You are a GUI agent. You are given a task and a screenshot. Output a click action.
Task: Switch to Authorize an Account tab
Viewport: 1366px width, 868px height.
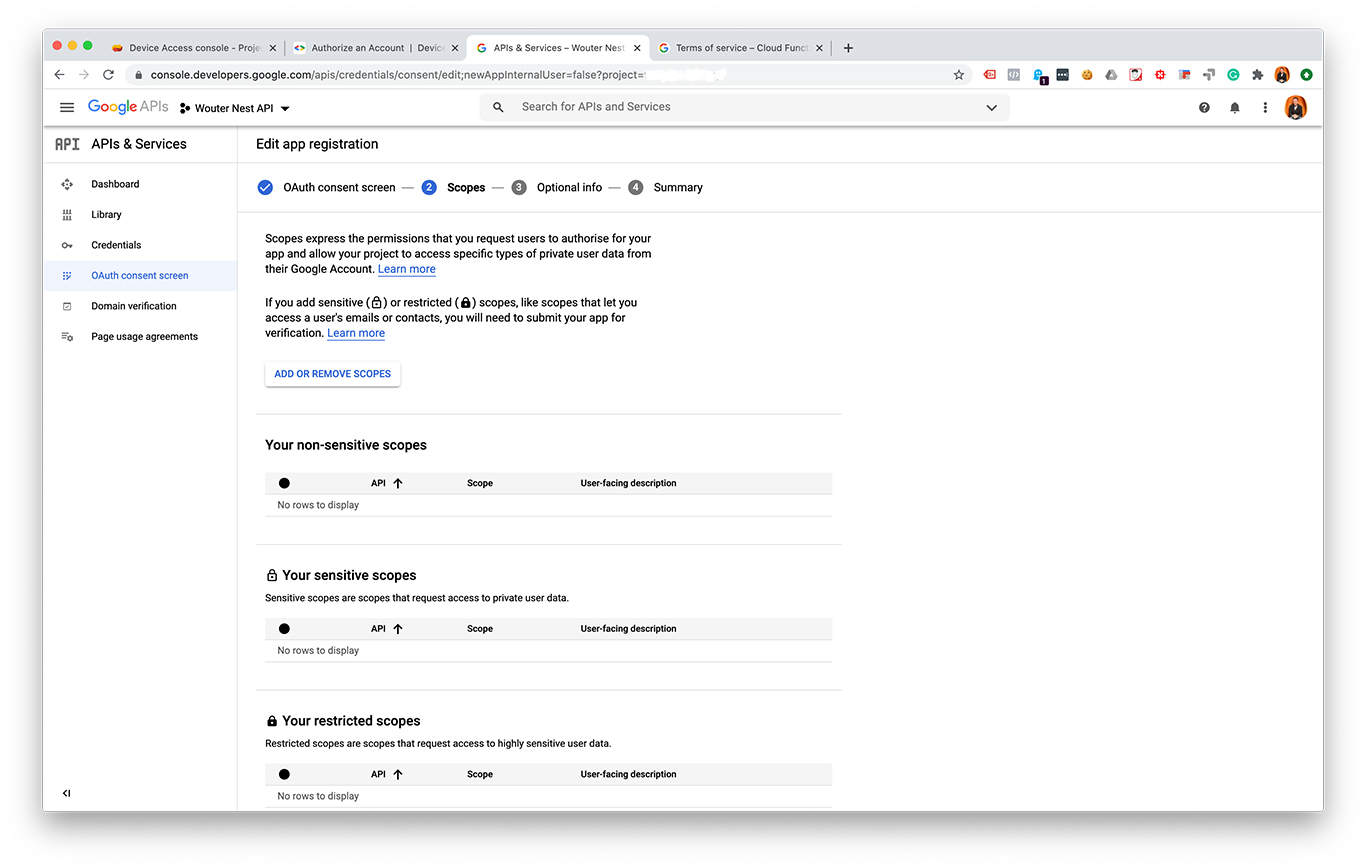click(x=375, y=48)
